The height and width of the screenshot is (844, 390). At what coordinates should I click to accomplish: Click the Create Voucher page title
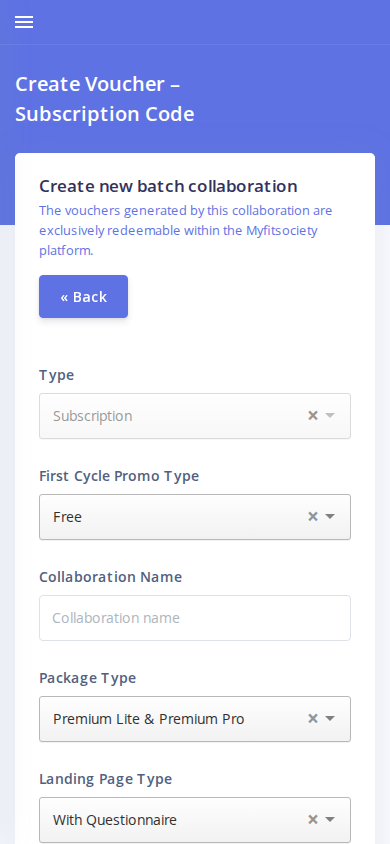point(105,99)
